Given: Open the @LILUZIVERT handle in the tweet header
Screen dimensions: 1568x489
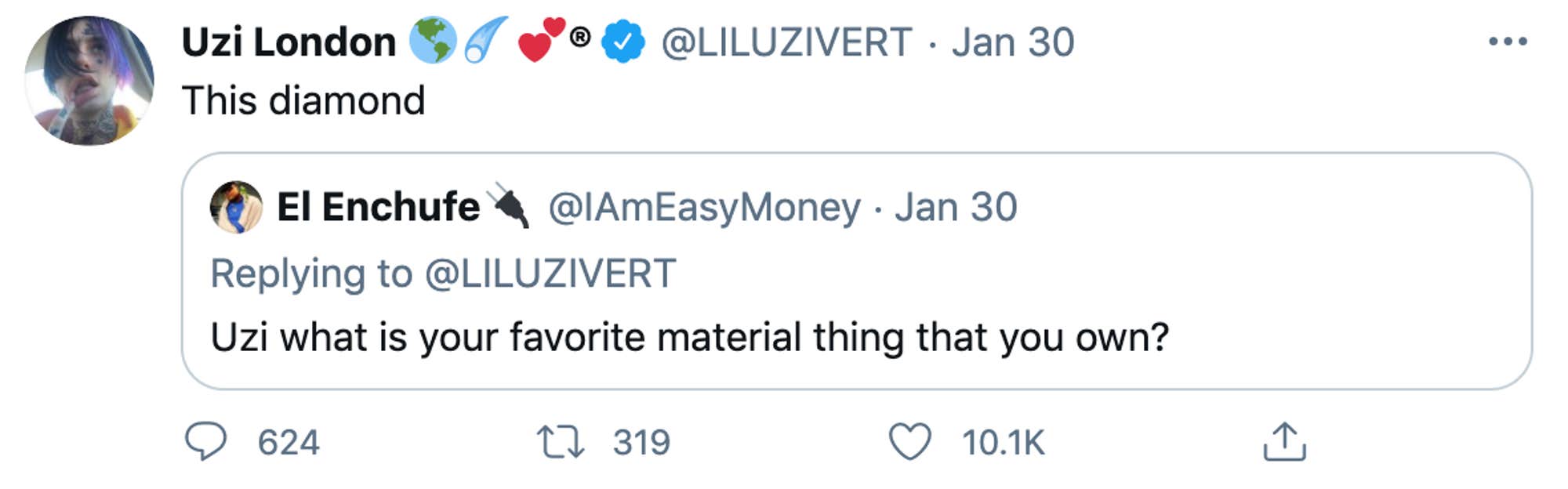Looking at the screenshot, I should 786,42.
